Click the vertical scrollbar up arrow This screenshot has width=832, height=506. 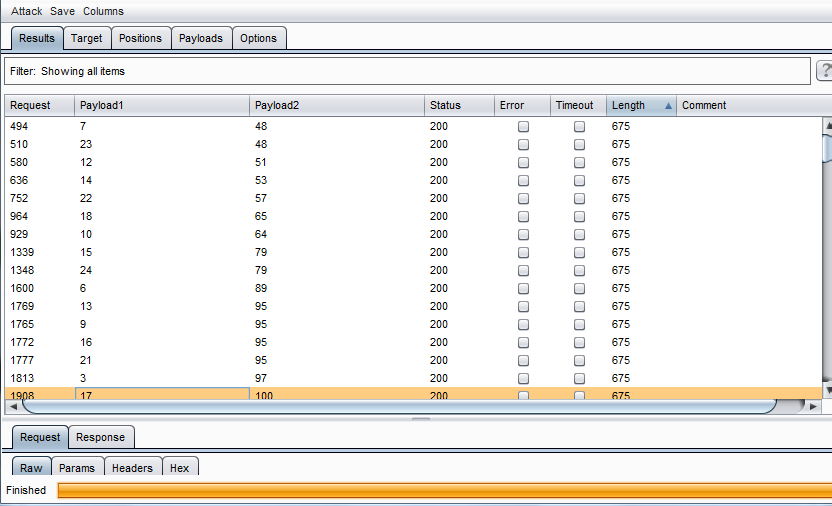pos(827,125)
